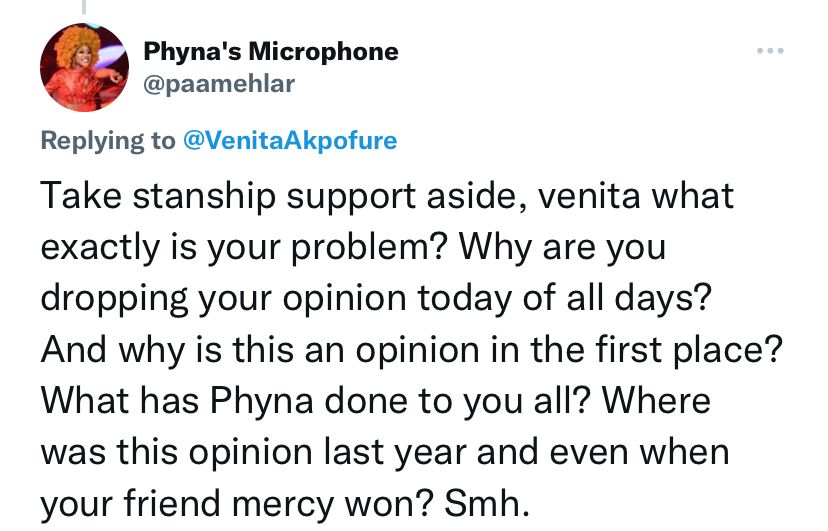Click the 'Replying to' label text
This screenshot has width=828, height=531.
pyautogui.click(x=108, y=141)
